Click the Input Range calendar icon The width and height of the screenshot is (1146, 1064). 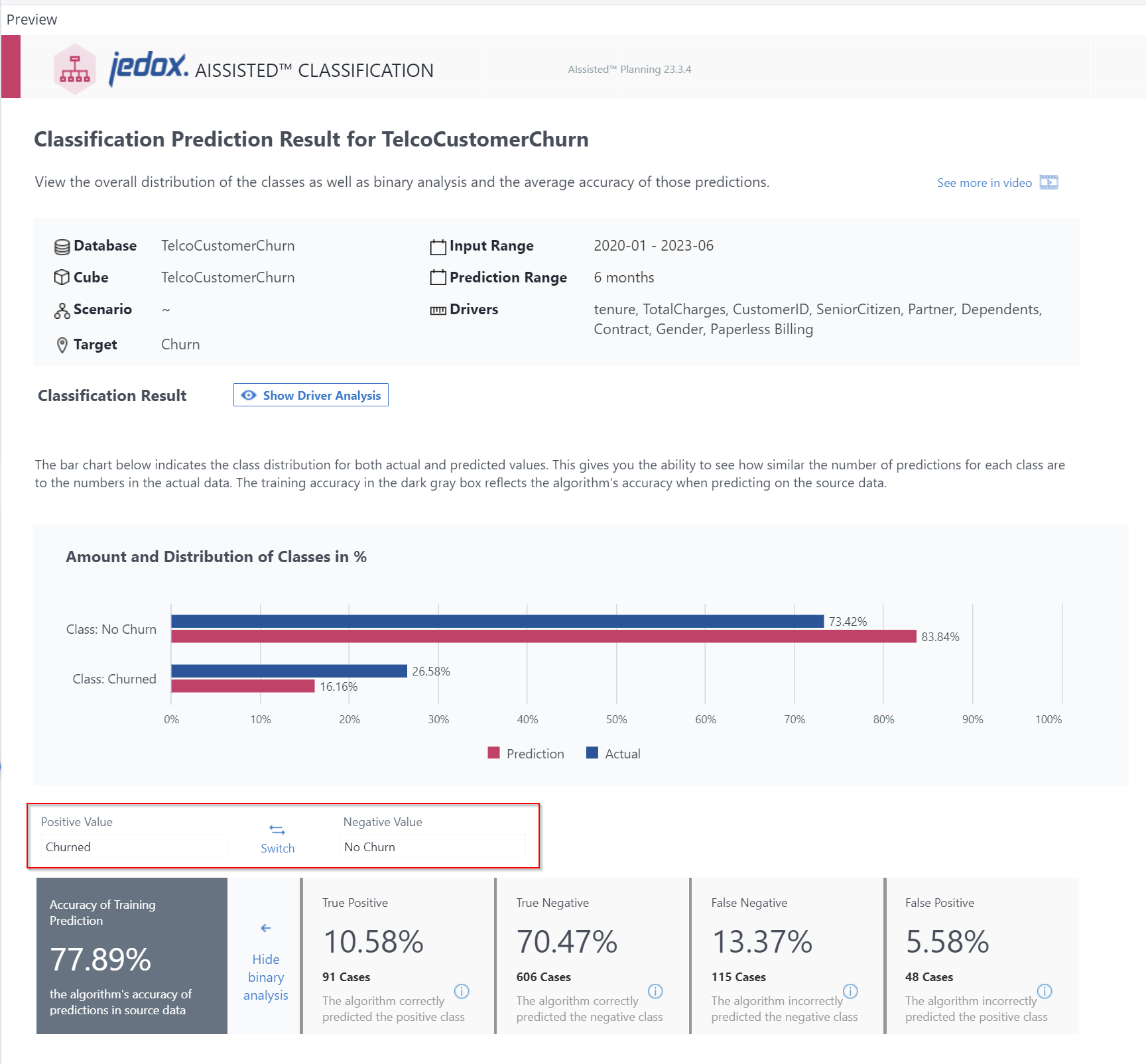(x=438, y=247)
